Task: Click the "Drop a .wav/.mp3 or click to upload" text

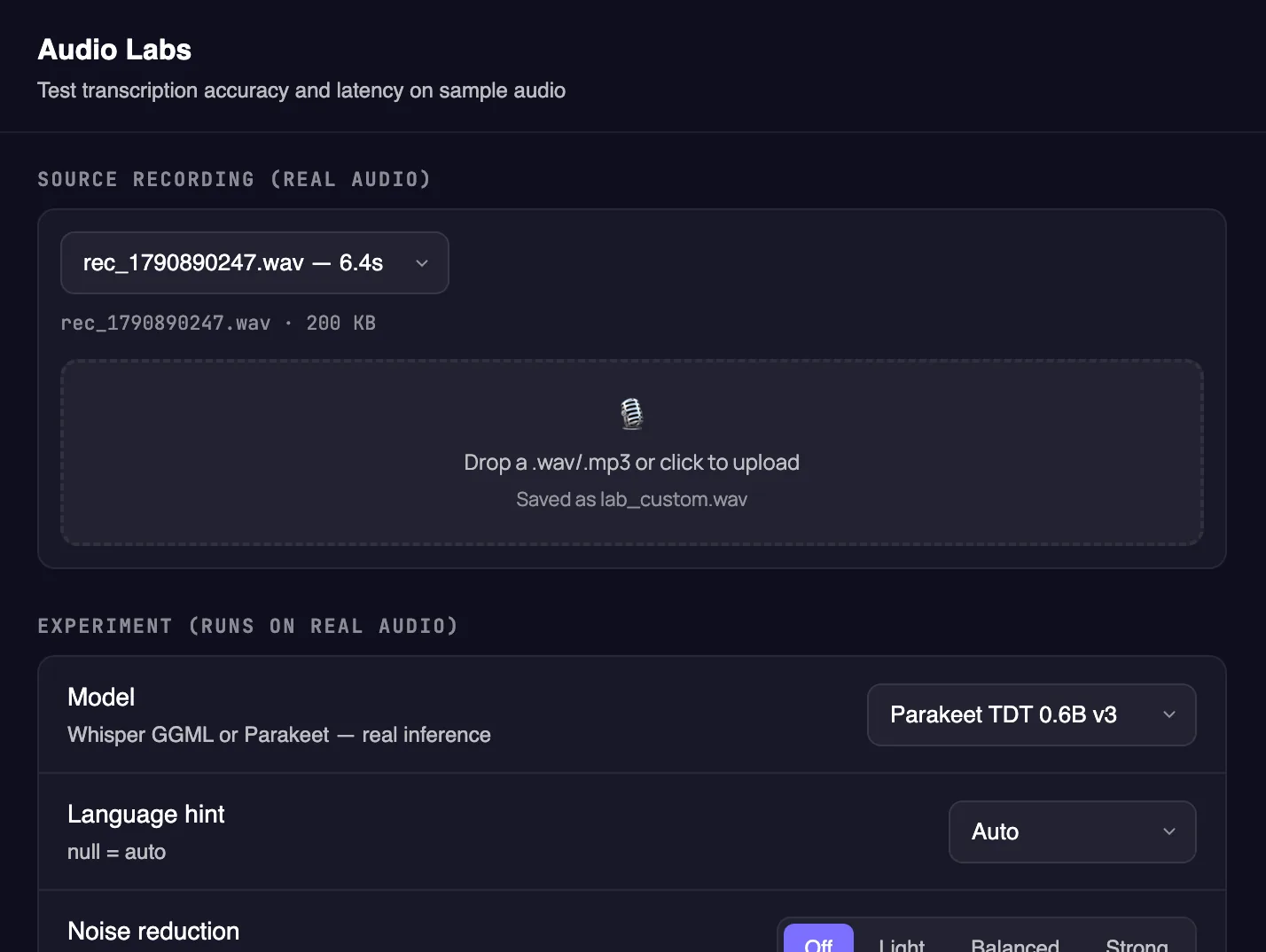Action: [631, 463]
